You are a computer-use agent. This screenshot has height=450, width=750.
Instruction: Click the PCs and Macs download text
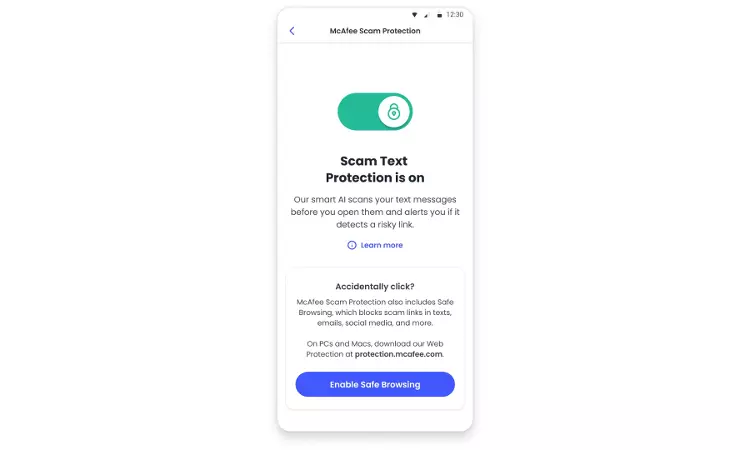[x=375, y=349]
